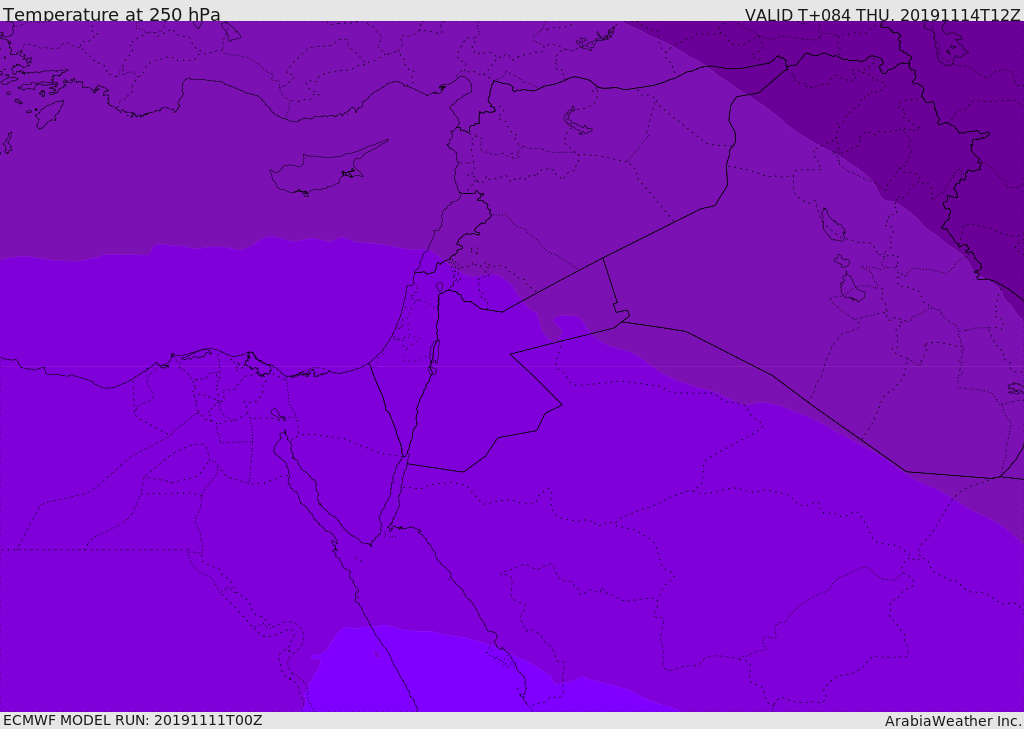Click the 'VALID T+084 THU. 20191114T12Z' label
This screenshot has width=1024, height=729.
tap(882, 14)
